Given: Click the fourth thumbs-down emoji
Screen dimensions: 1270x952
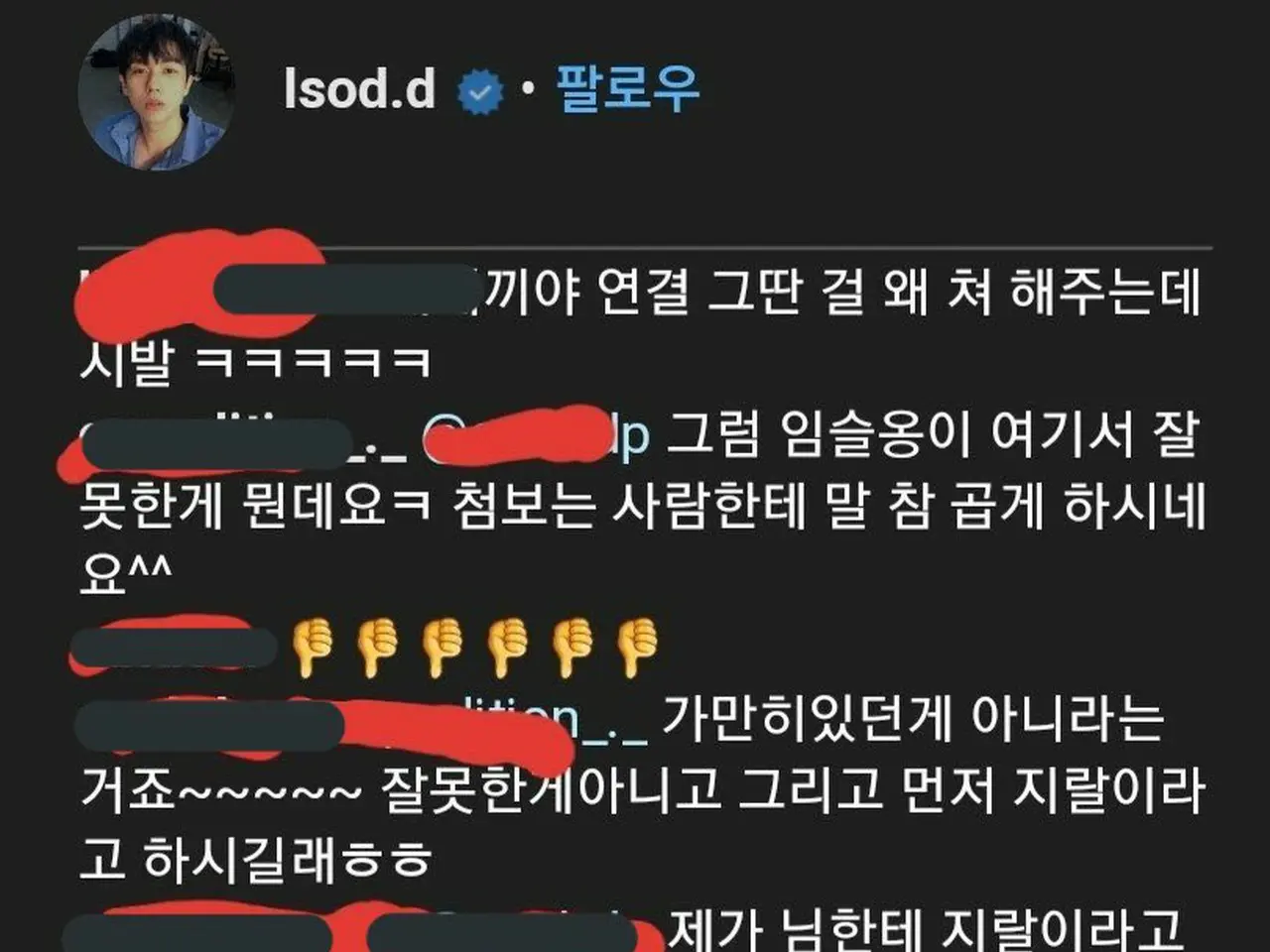Looking at the screenshot, I should pyautogui.click(x=506, y=648).
